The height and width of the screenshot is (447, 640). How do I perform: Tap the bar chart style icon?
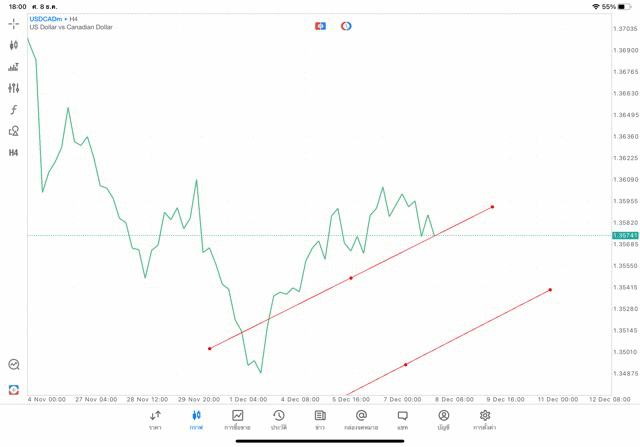tap(14, 67)
